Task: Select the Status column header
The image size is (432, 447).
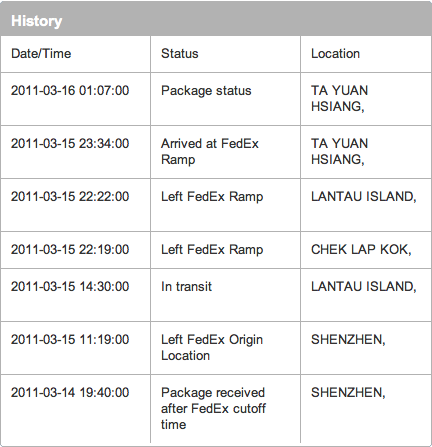Action: click(180, 54)
